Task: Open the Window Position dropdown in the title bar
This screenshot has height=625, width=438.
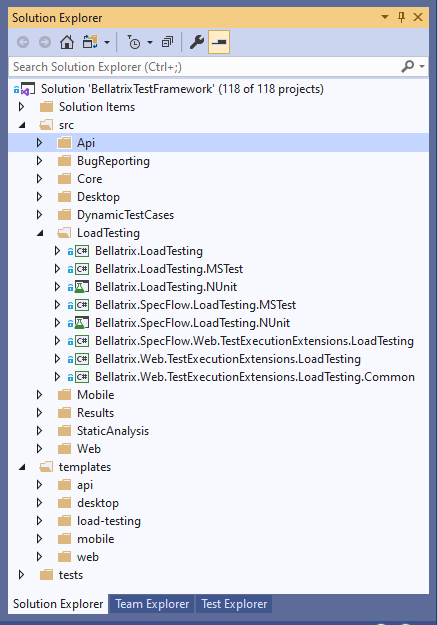Action: [x=385, y=17]
